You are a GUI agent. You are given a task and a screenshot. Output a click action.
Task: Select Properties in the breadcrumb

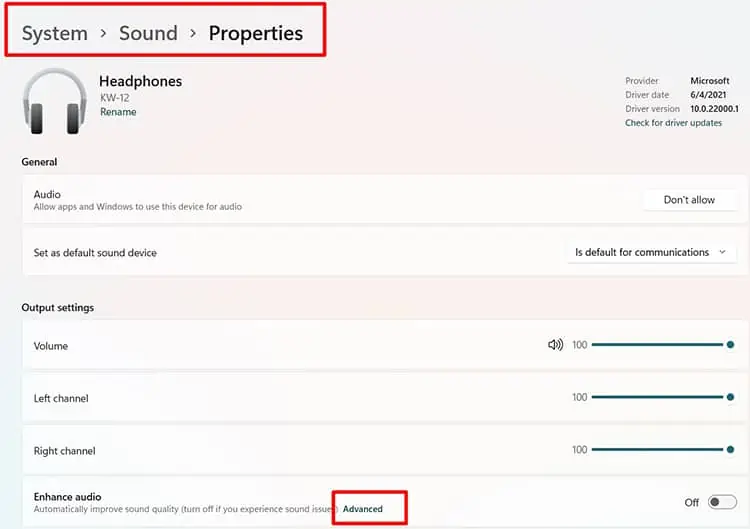point(256,33)
